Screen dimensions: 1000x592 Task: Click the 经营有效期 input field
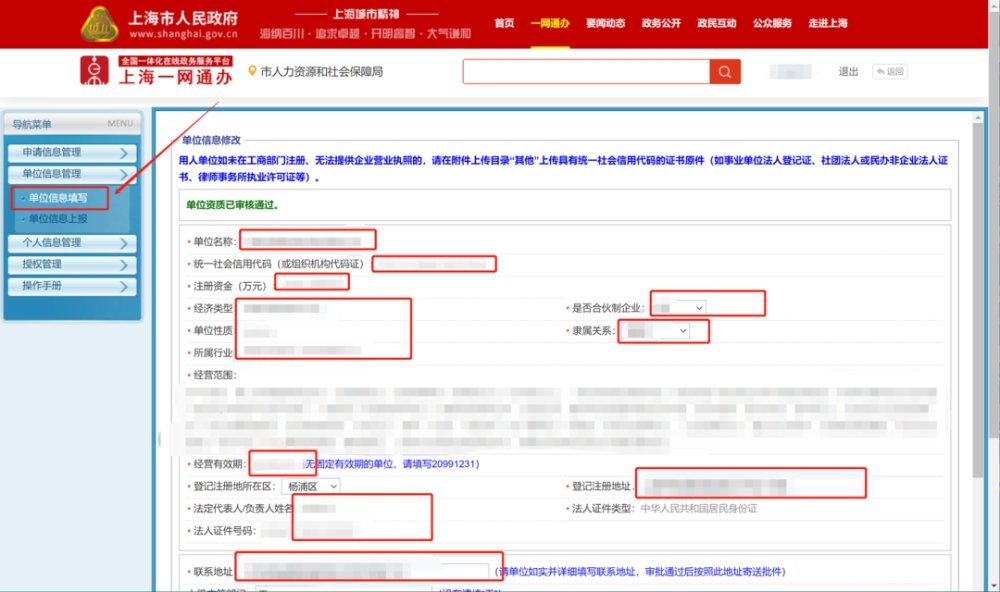click(x=283, y=464)
